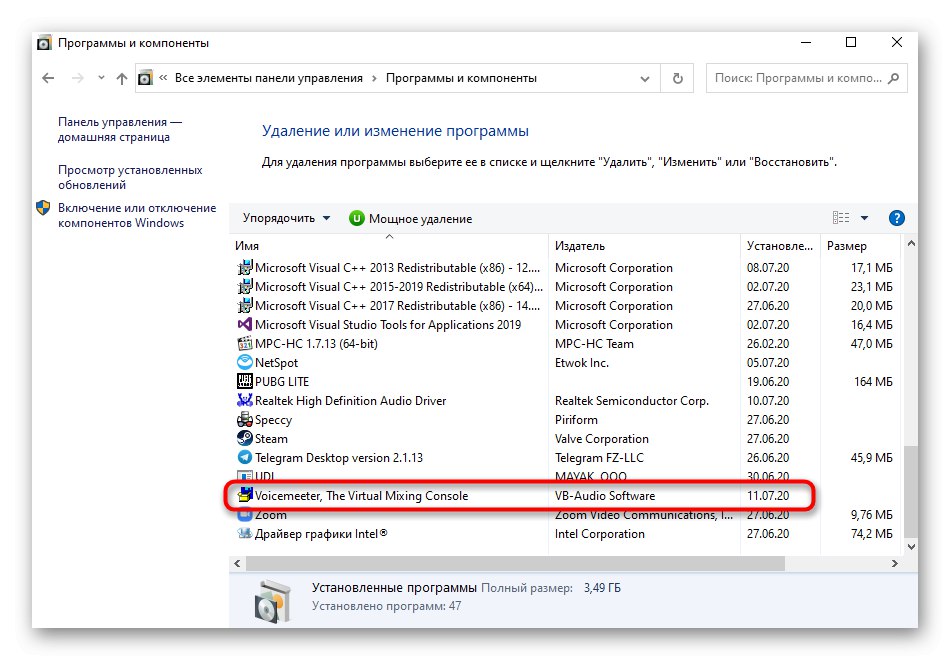Click installed programs disc icon in details pane
The width and height of the screenshot is (950, 660).
pyautogui.click(x=271, y=602)
